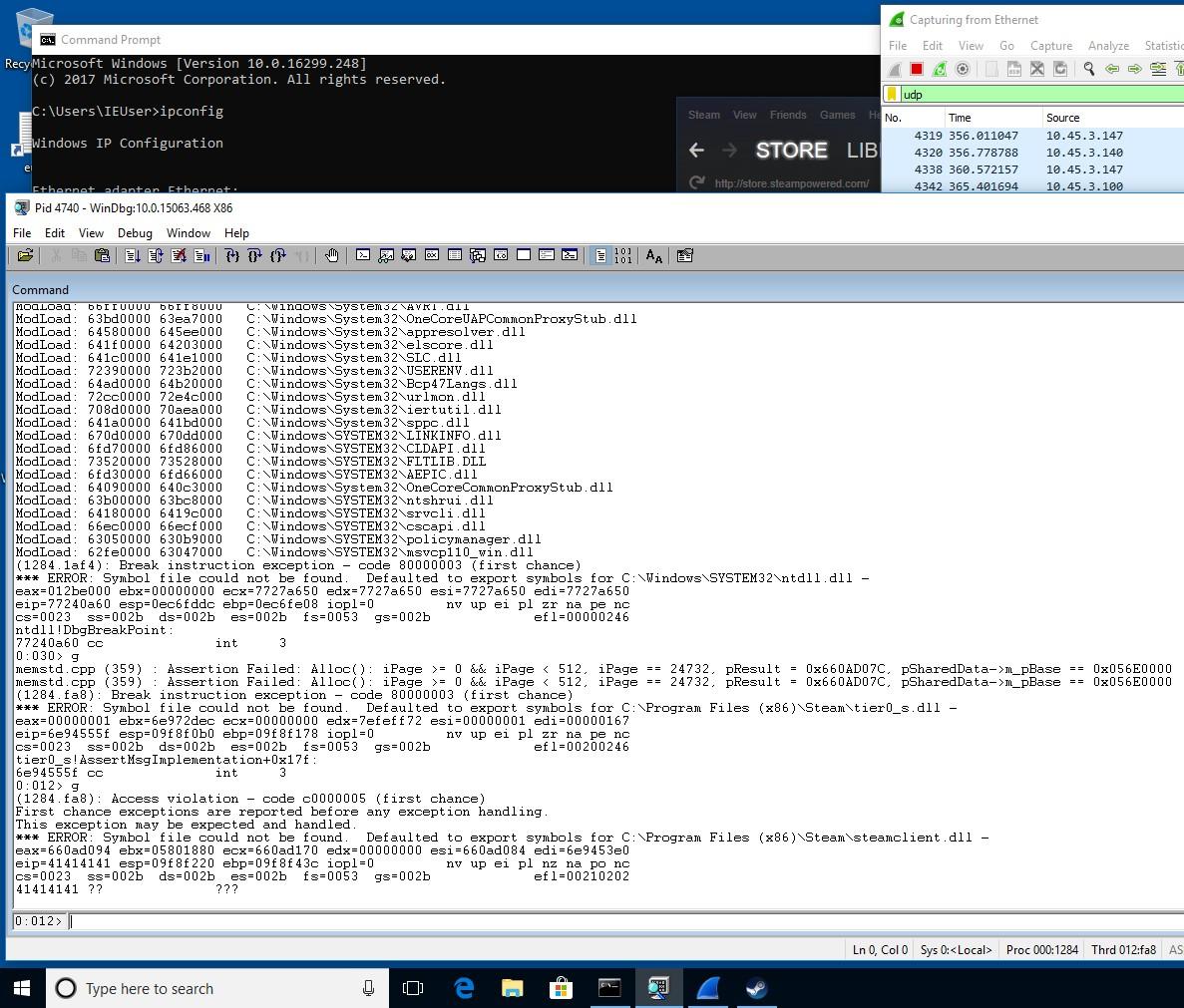Sort by Time column header in Wireshark

[992, 118]
